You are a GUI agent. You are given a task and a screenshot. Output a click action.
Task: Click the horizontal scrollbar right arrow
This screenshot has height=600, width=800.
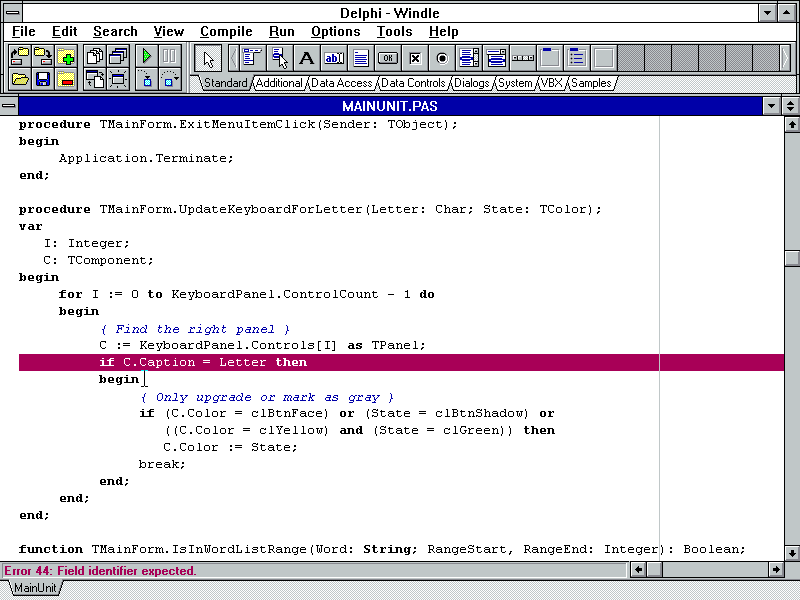coord(776,569)
